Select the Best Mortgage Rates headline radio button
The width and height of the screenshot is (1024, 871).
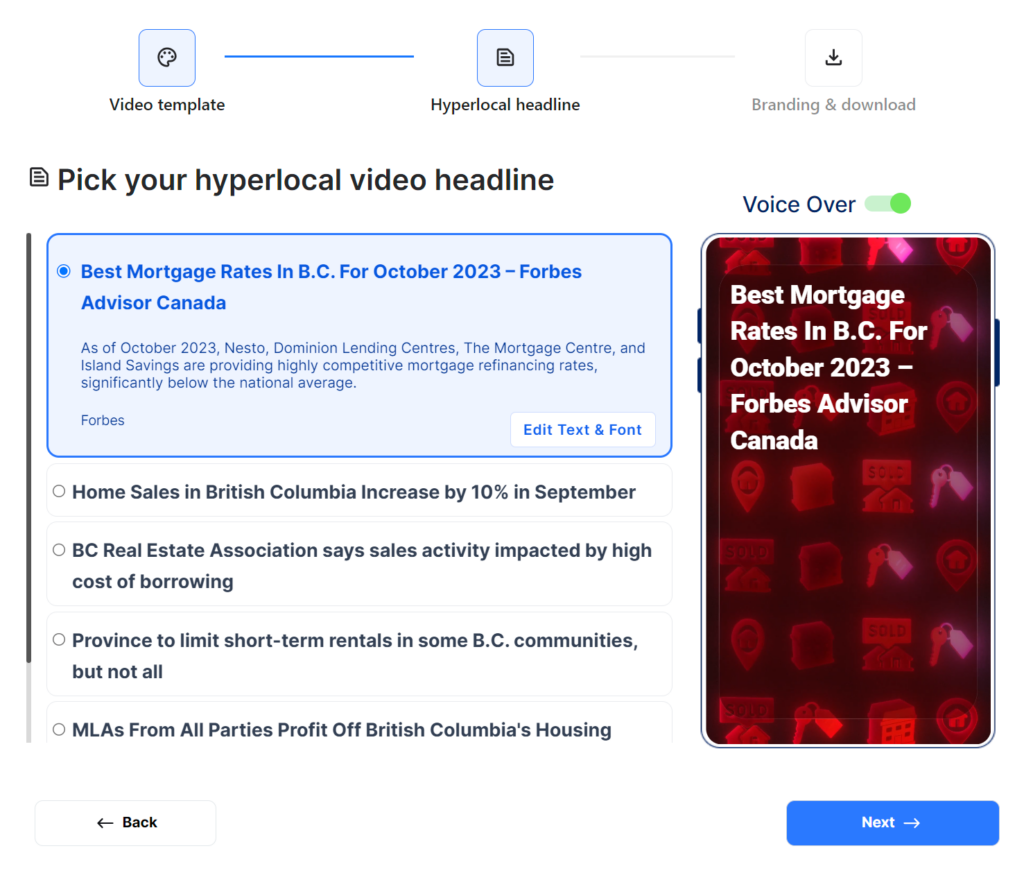(x=64, y=271)
